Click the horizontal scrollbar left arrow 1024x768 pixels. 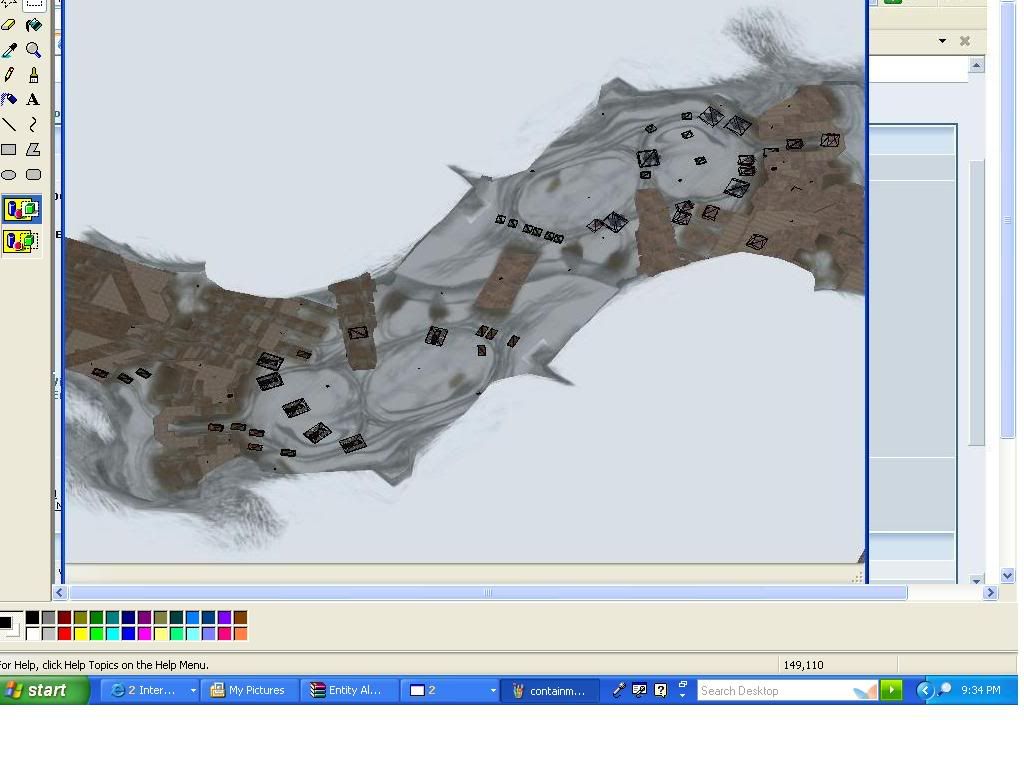tap(59, 593)
